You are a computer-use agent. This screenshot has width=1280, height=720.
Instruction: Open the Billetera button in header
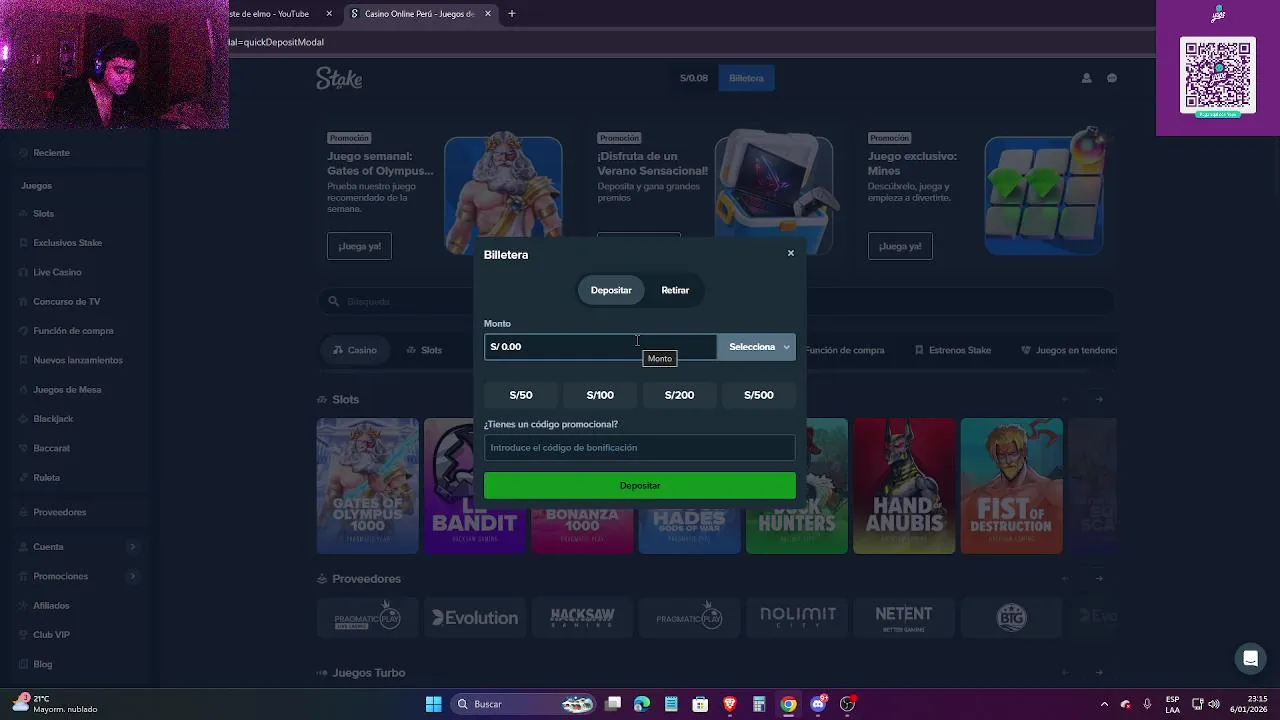(746, 78)
